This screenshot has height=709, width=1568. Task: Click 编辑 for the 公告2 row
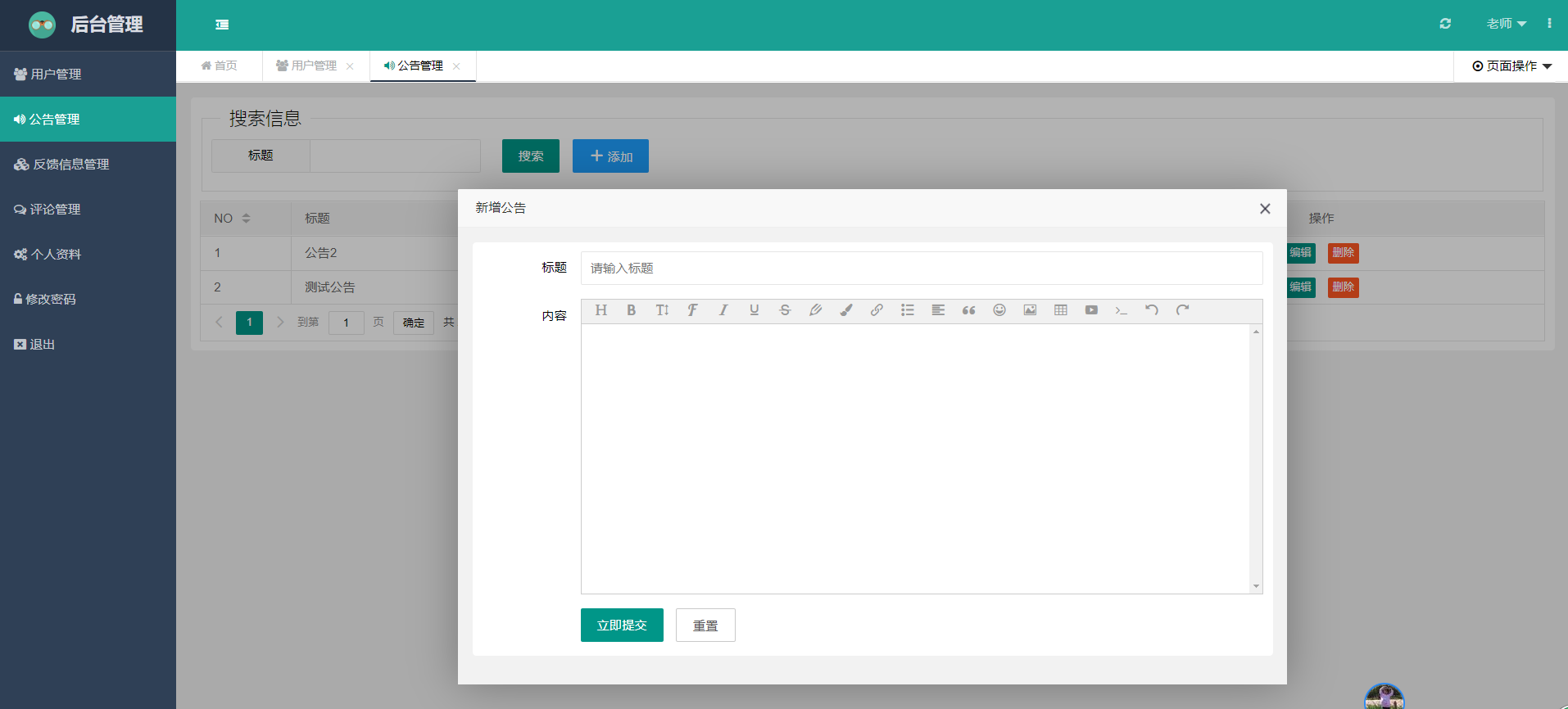1301,253
